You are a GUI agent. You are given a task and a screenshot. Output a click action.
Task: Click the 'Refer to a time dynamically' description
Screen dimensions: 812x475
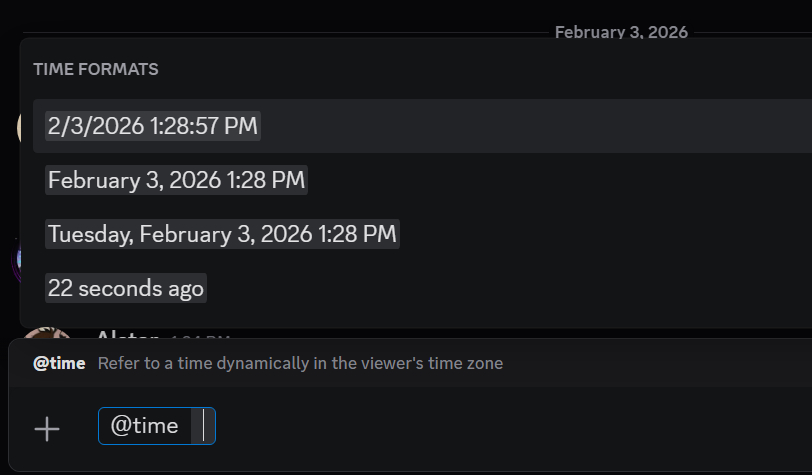click(x=300, y=363)
